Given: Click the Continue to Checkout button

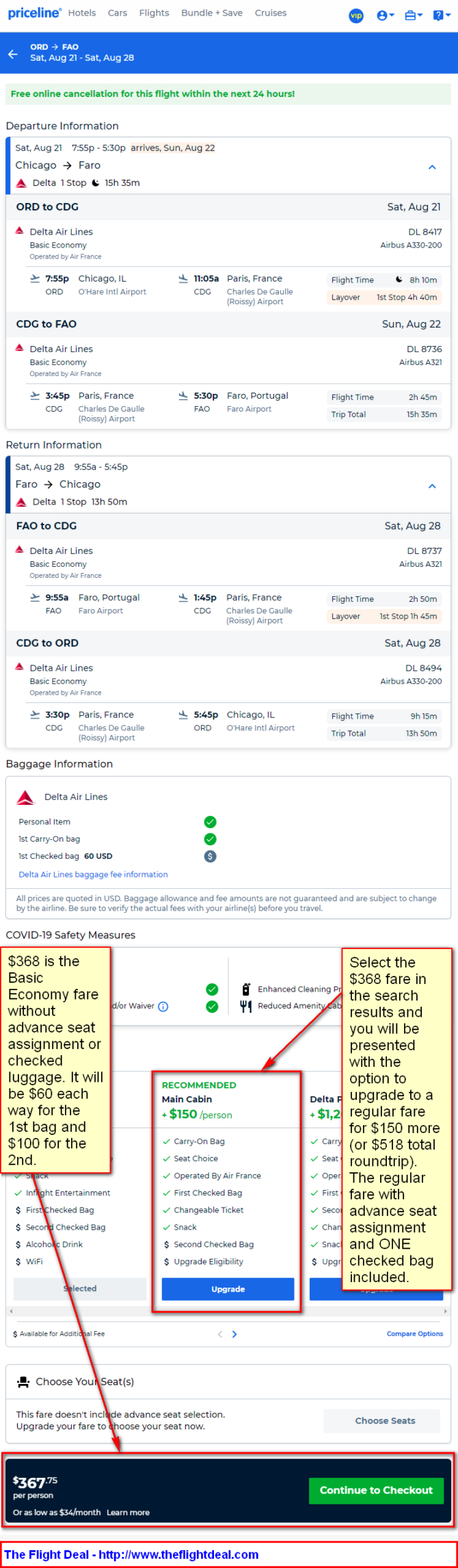Looking at the screenshot, I should [376, 1490].
